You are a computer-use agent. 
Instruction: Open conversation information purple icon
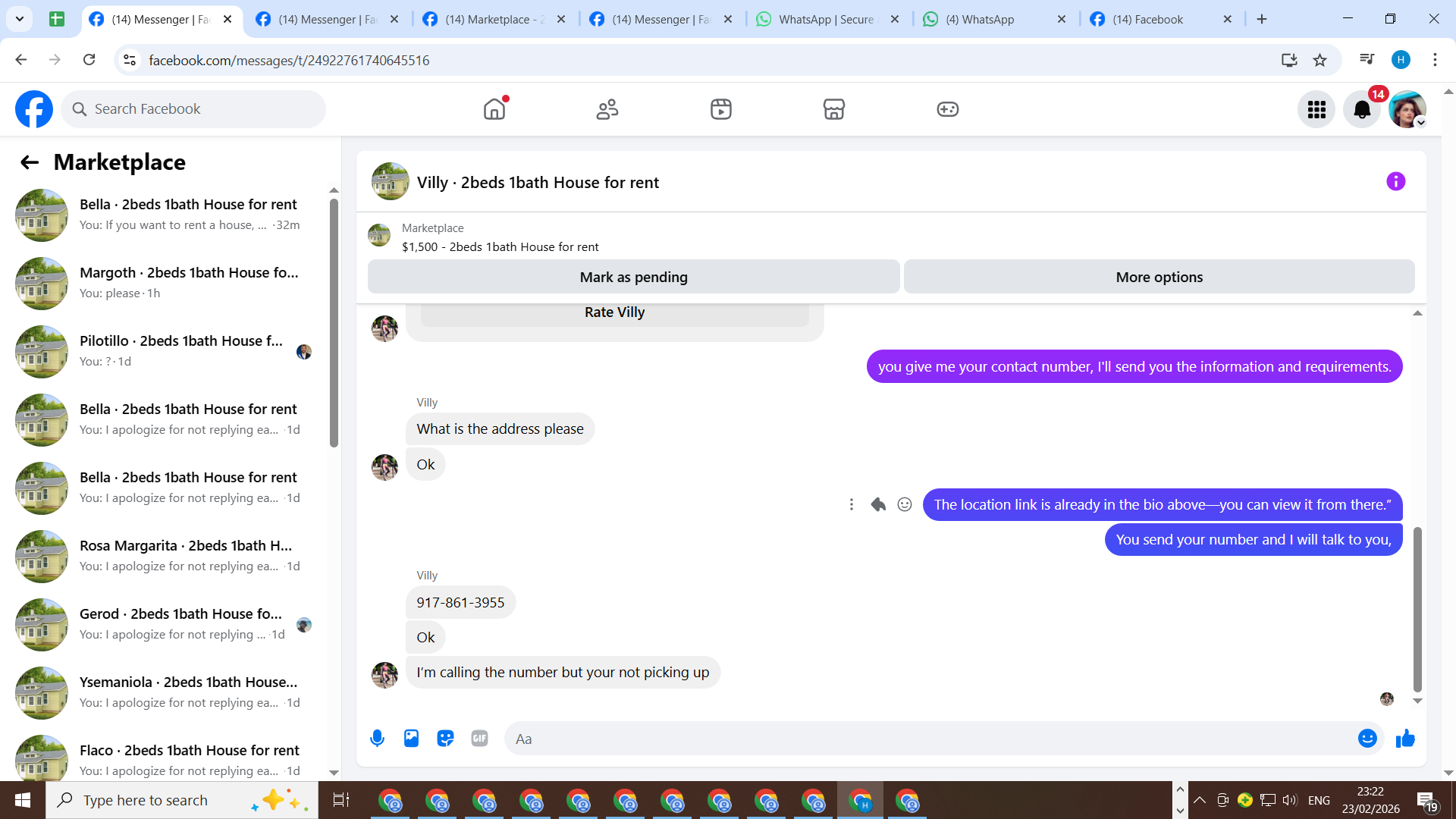pyautogui.click(x=1395, y=181)
